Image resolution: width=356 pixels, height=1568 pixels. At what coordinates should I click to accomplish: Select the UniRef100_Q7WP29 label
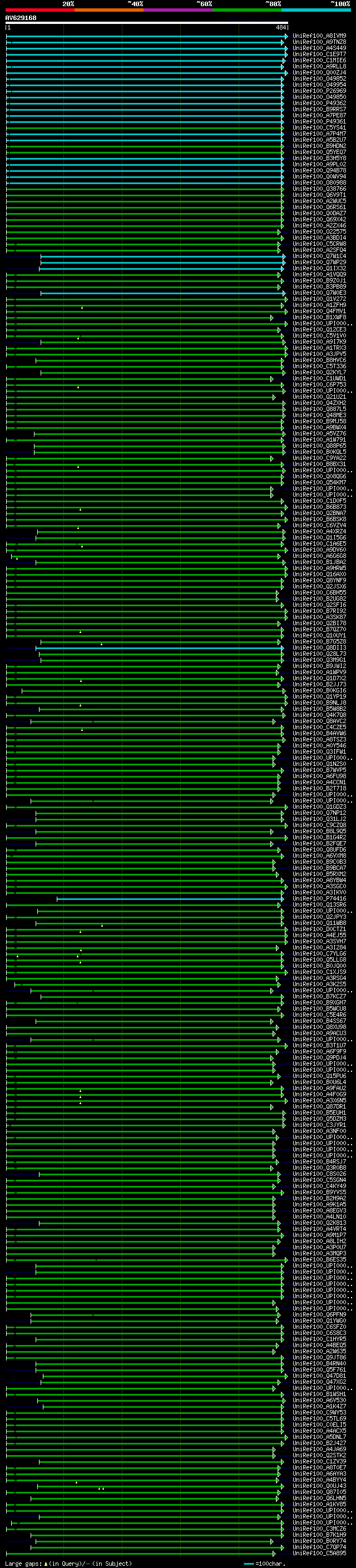click(x=319, y=263)
